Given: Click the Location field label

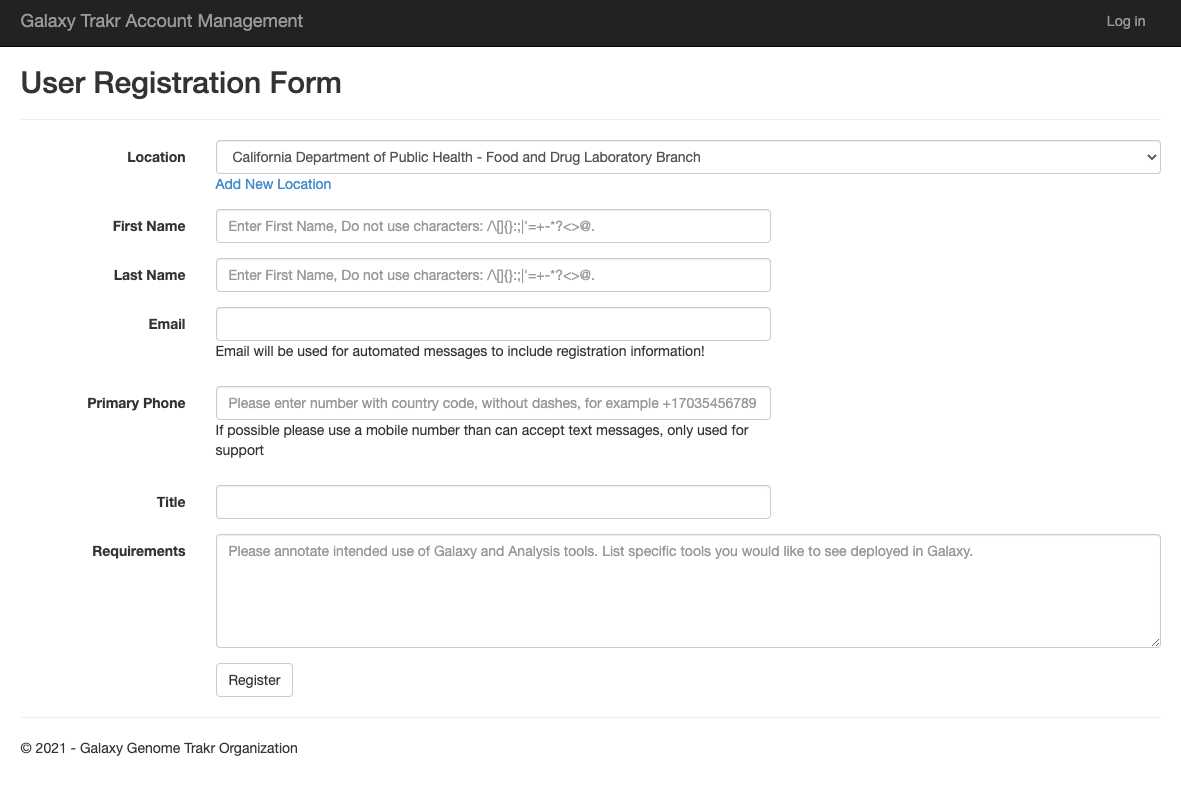Looking at the screenshot, I should click(156, 157).
